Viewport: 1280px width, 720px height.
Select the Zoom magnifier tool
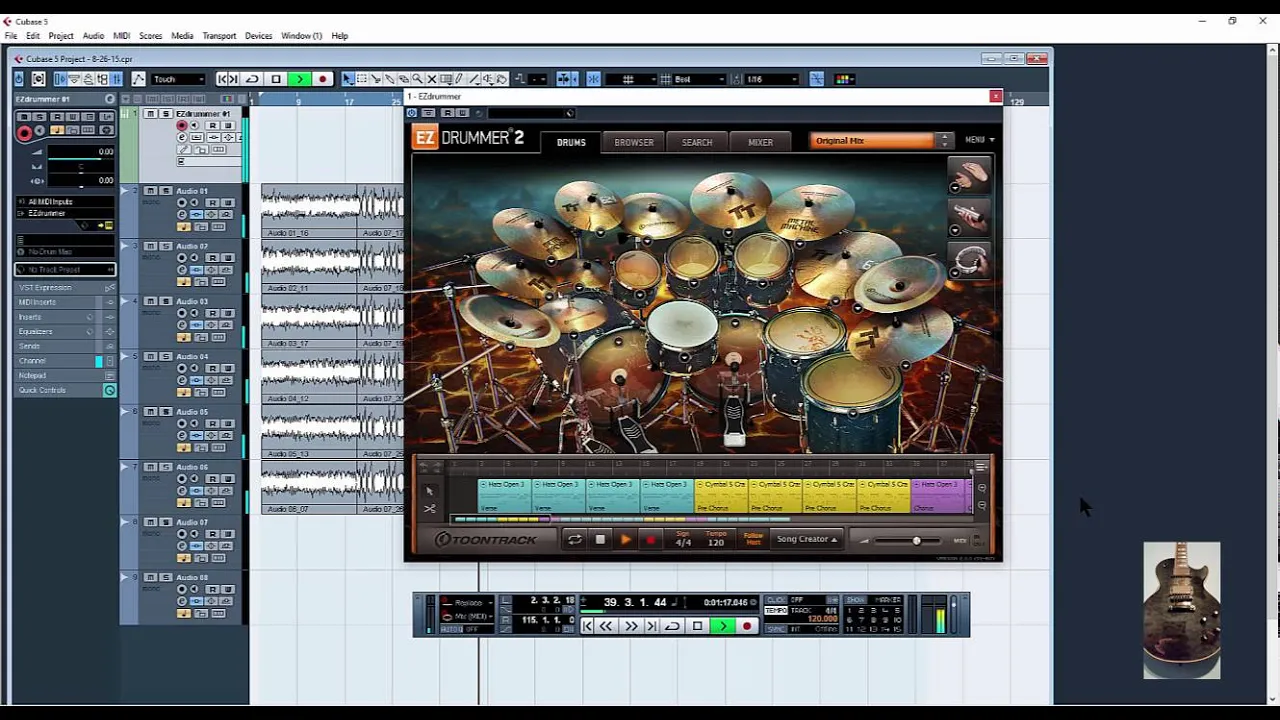[418, 79]
